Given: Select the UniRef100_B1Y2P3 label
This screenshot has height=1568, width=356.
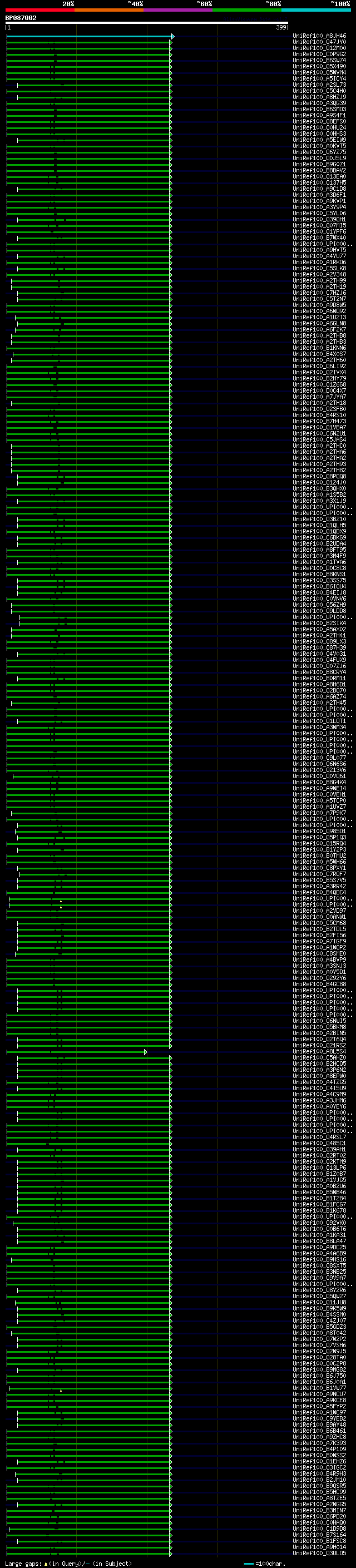Looking at the screenshot, I should tap(319, 849).
